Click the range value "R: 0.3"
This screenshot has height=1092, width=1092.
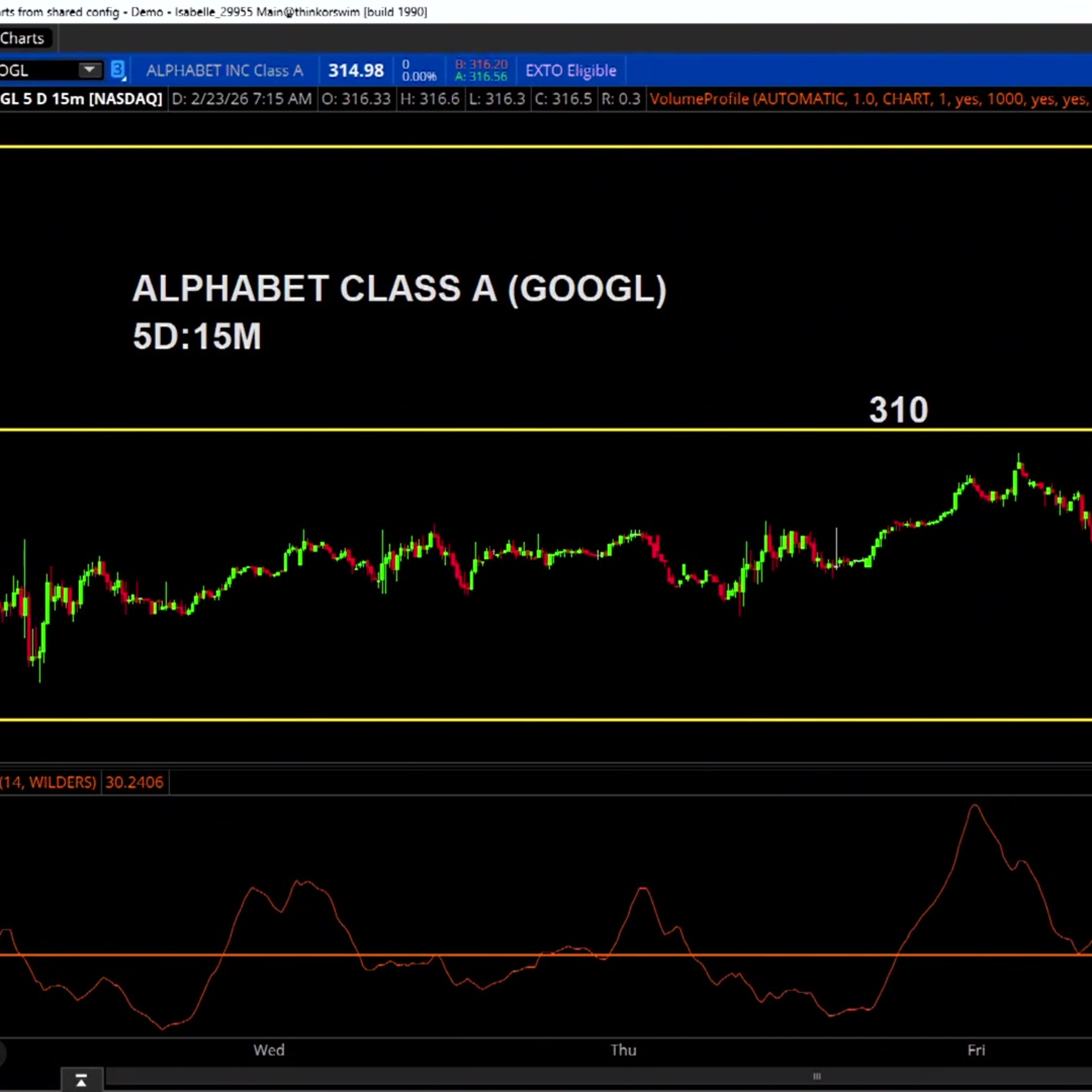pos(621,99)
